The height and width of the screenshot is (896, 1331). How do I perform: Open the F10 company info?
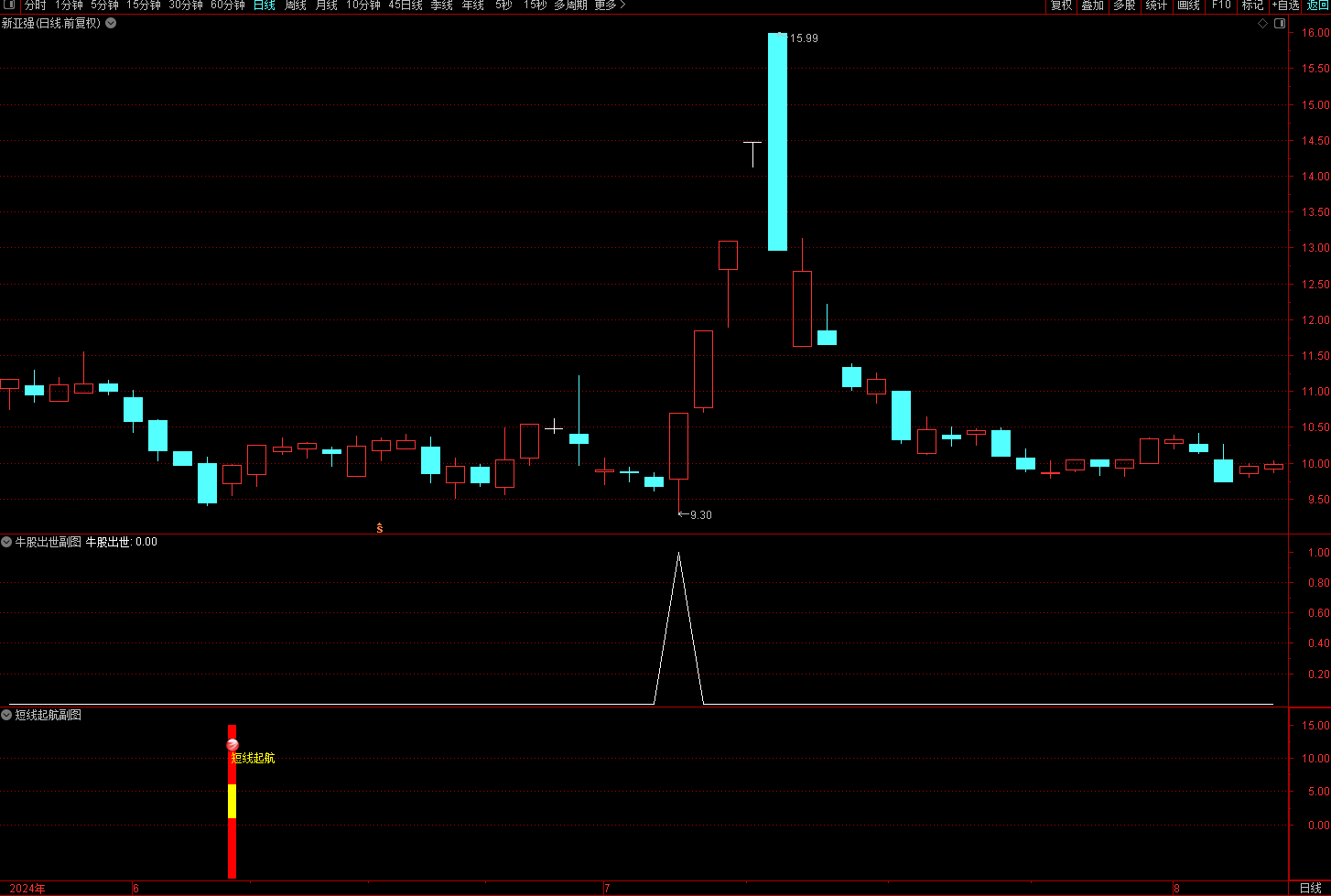pos(1221,5)
